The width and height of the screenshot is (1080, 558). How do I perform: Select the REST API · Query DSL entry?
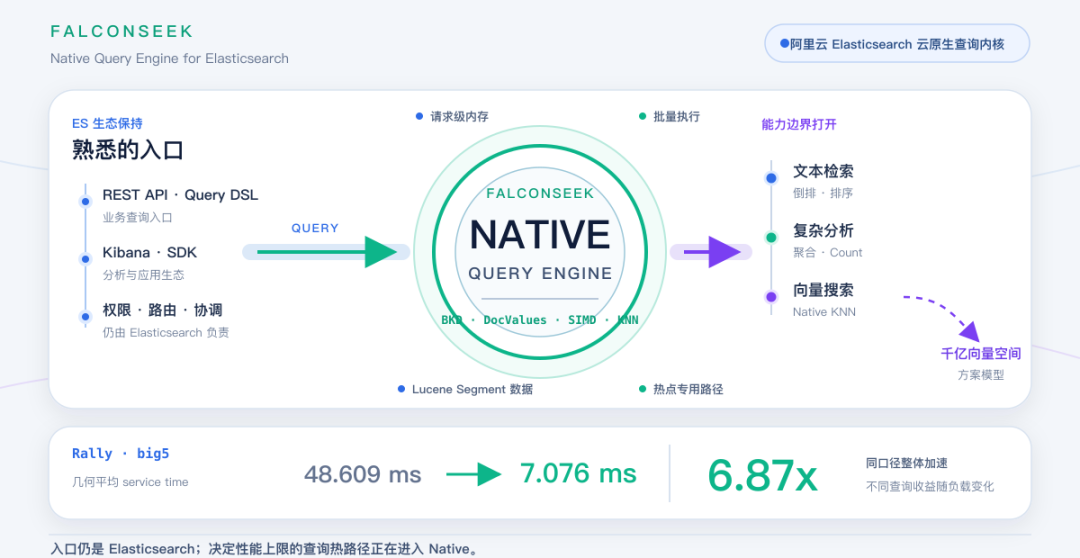180,195
